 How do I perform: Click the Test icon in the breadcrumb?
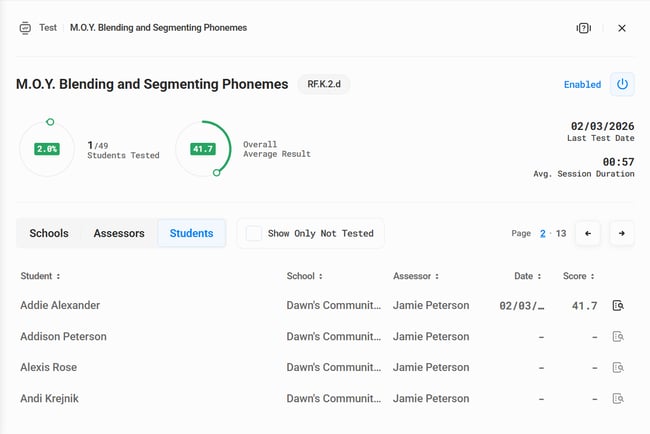tap(25, 28)
